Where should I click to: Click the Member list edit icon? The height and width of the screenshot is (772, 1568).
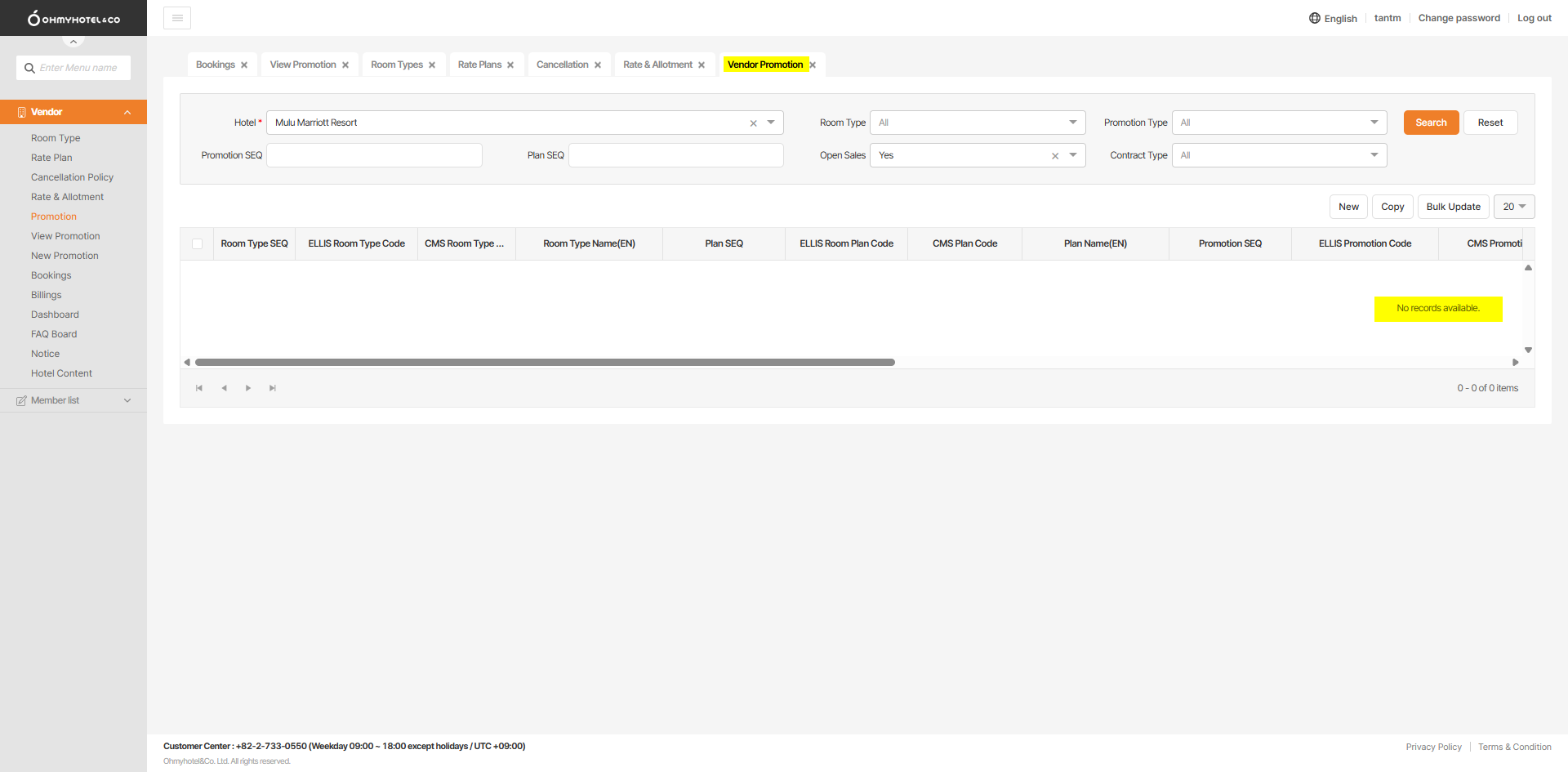point(21,401)
